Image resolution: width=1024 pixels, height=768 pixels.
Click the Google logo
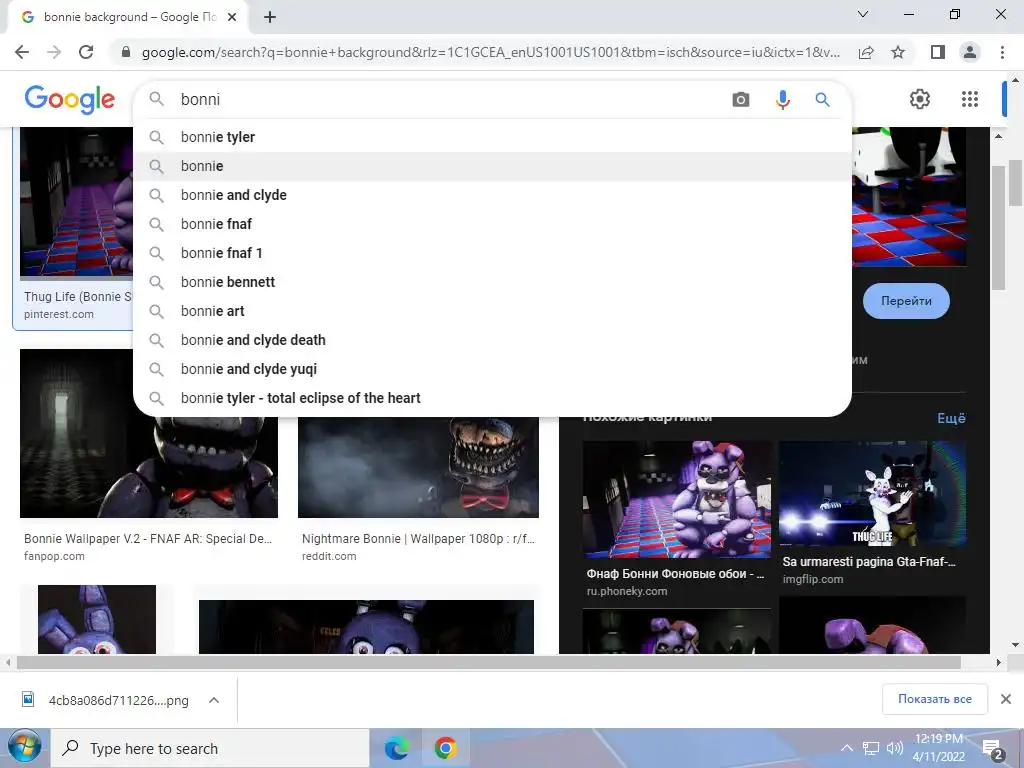tap(70, 99)
